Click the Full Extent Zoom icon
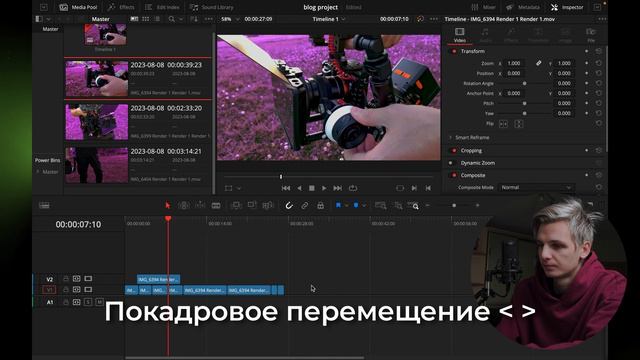The height and width of the screenshot is (360, 640). pos(380,206)
